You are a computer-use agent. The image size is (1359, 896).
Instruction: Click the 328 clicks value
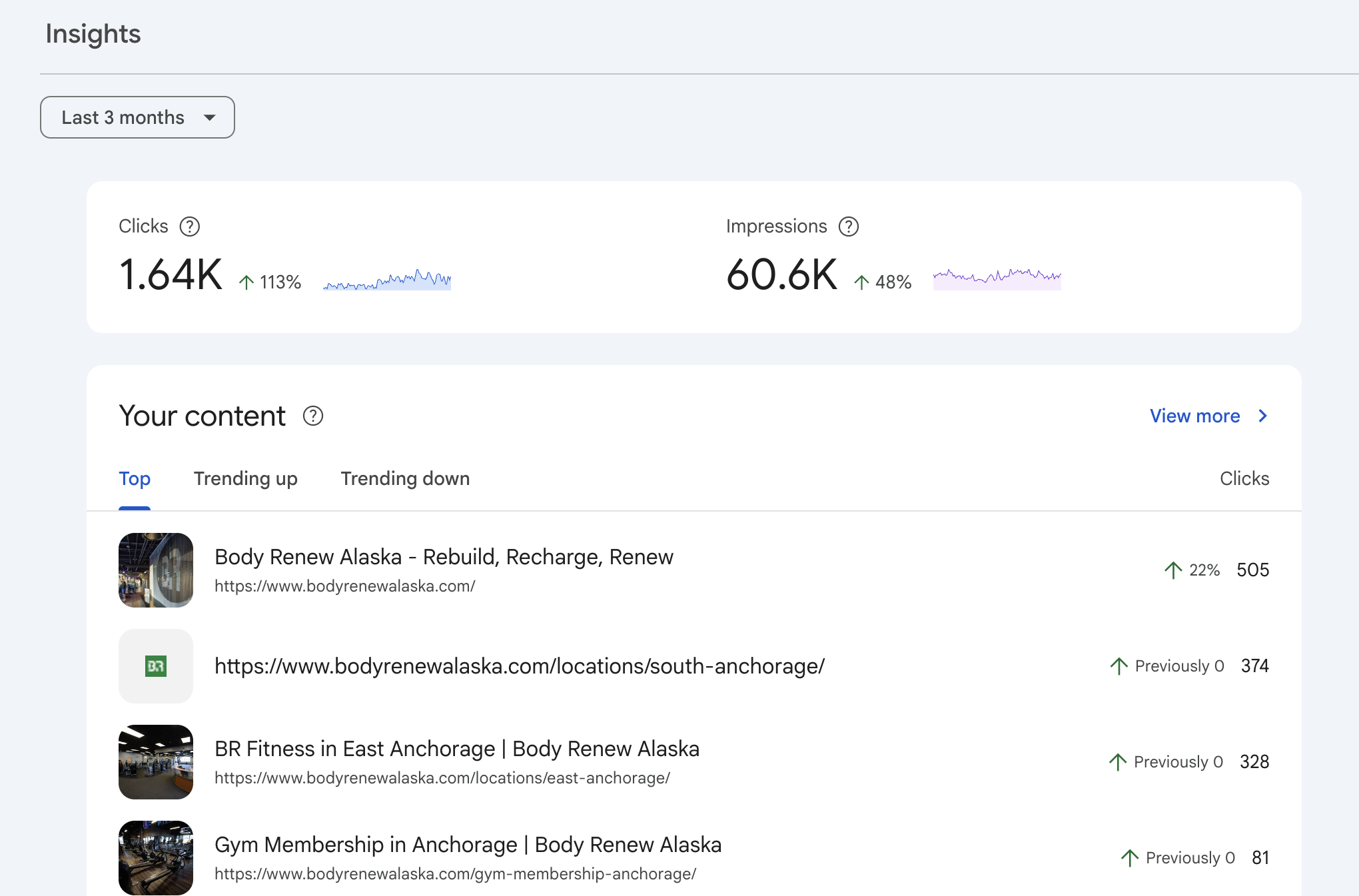[x=1254, y=762]
